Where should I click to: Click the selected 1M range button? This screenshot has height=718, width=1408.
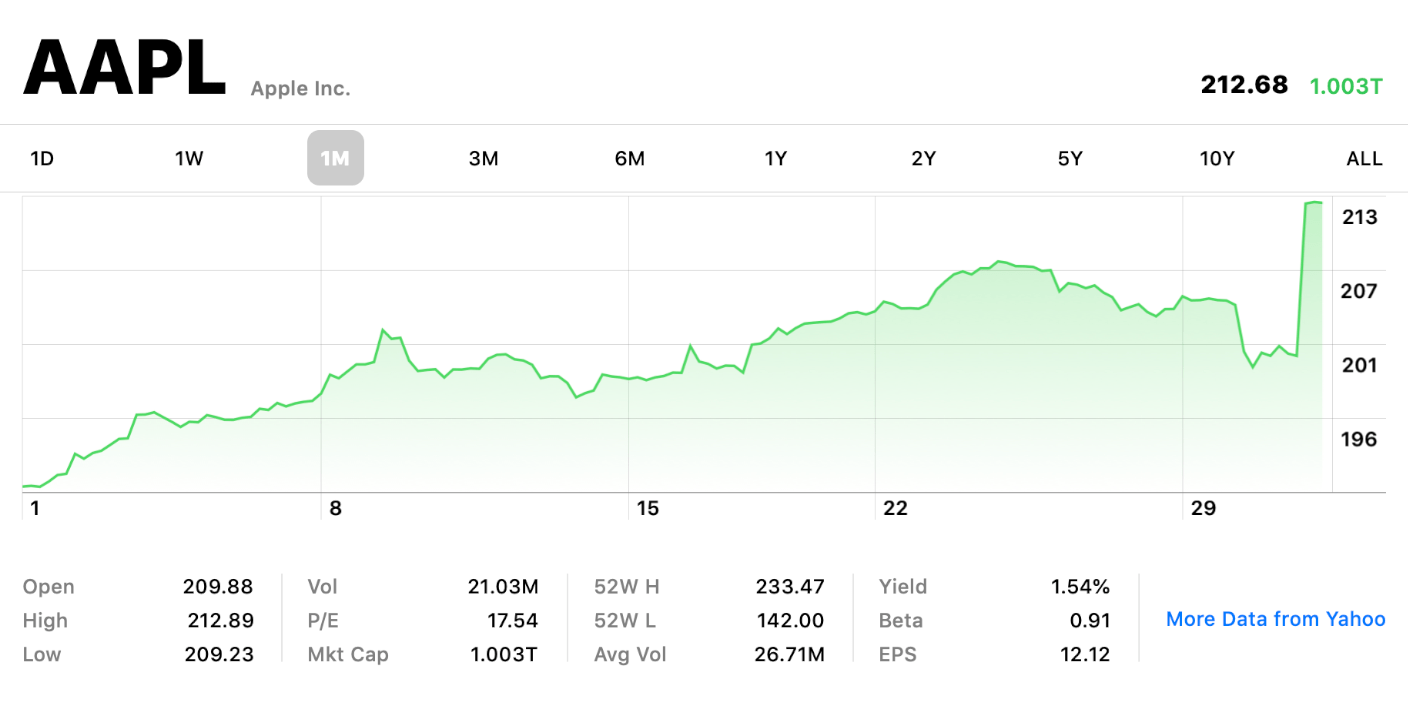point(335,158)
